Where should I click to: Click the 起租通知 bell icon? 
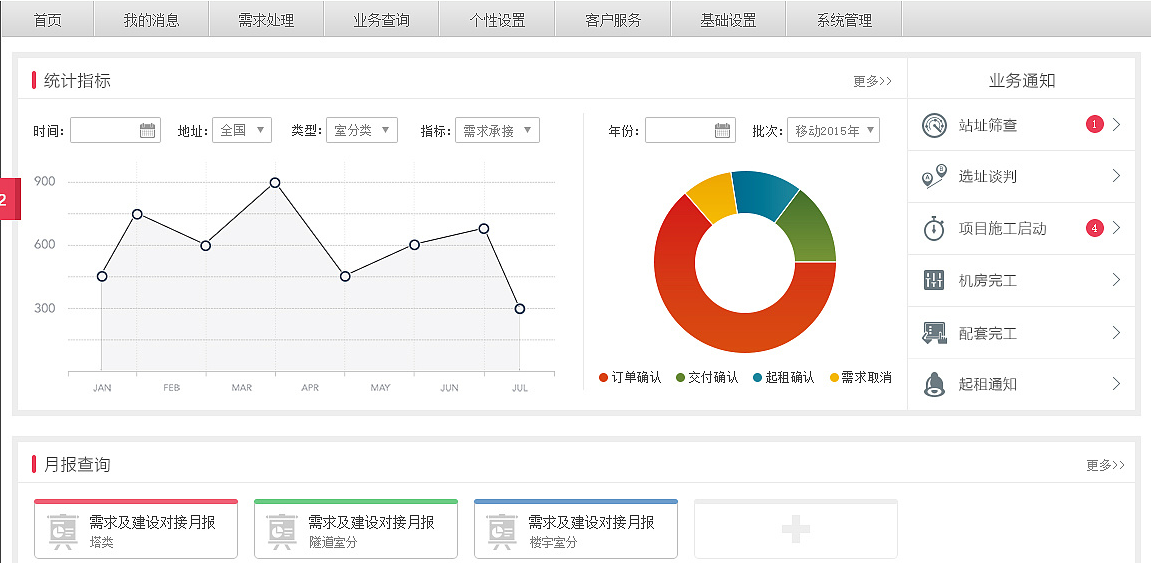point(933,384)
